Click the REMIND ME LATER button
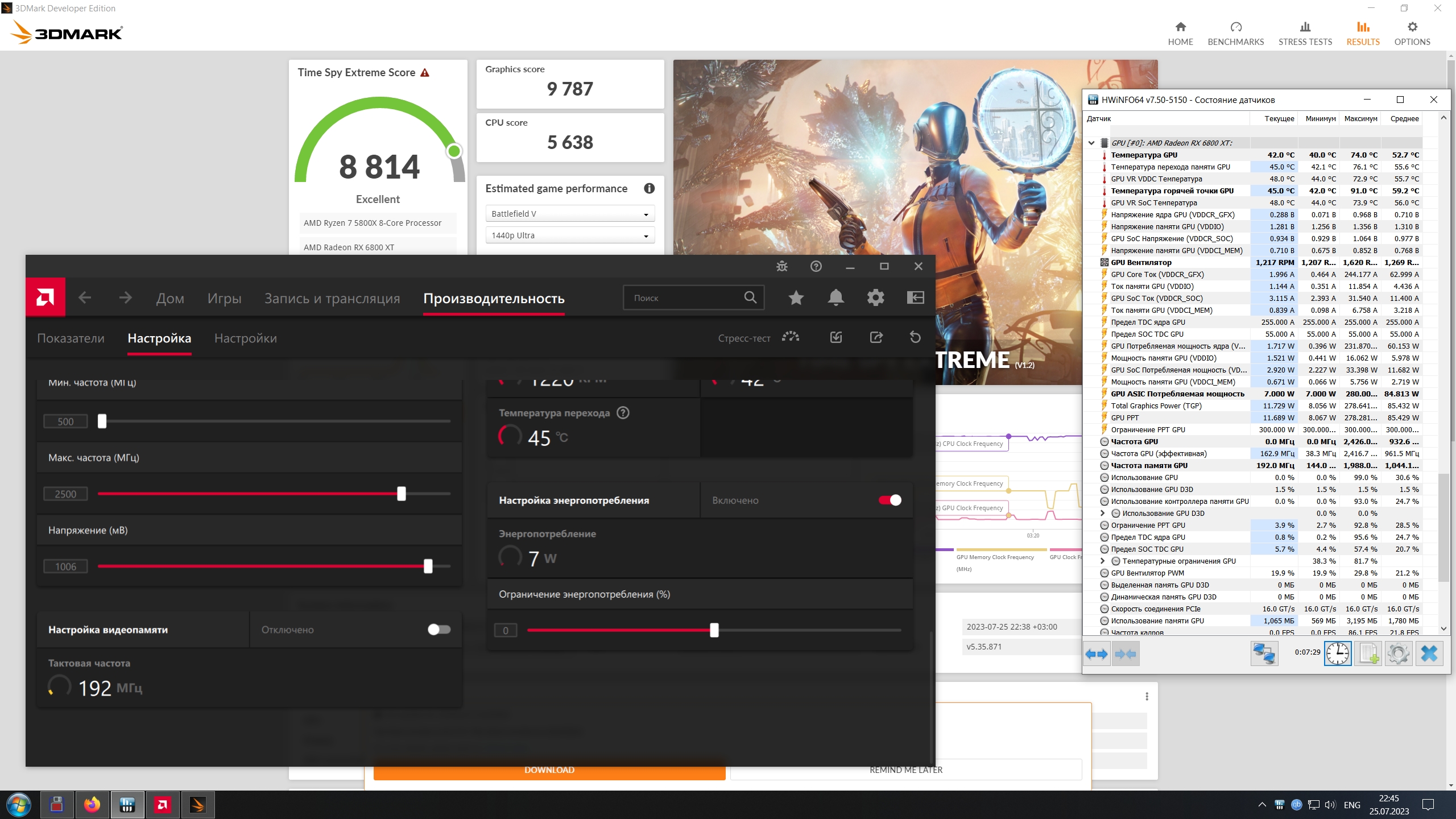Viewport: 1456px width, 819px height. point(905,770)
